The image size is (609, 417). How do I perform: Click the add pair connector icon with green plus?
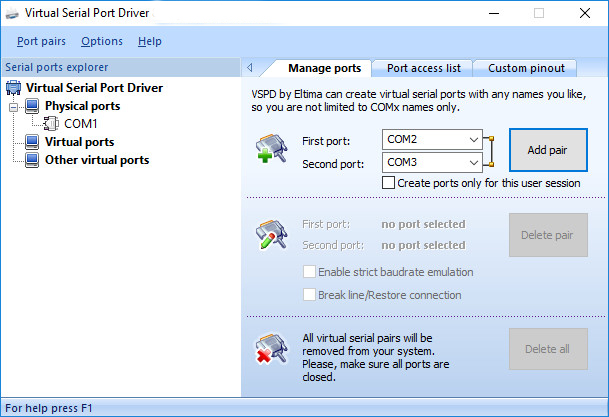point(271,148)
